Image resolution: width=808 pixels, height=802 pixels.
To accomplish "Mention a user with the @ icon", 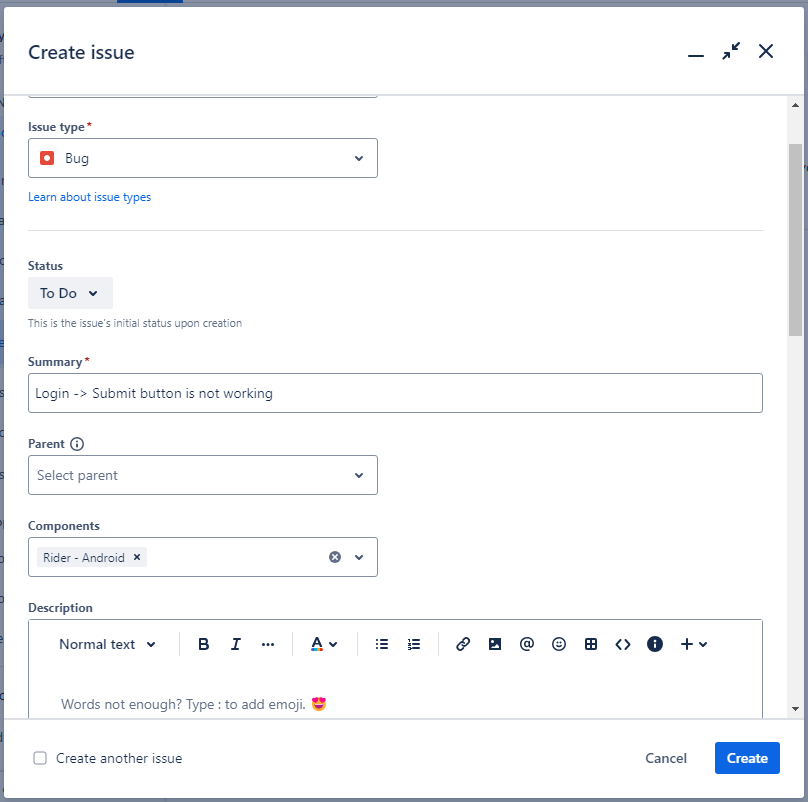I will point(527,645).
